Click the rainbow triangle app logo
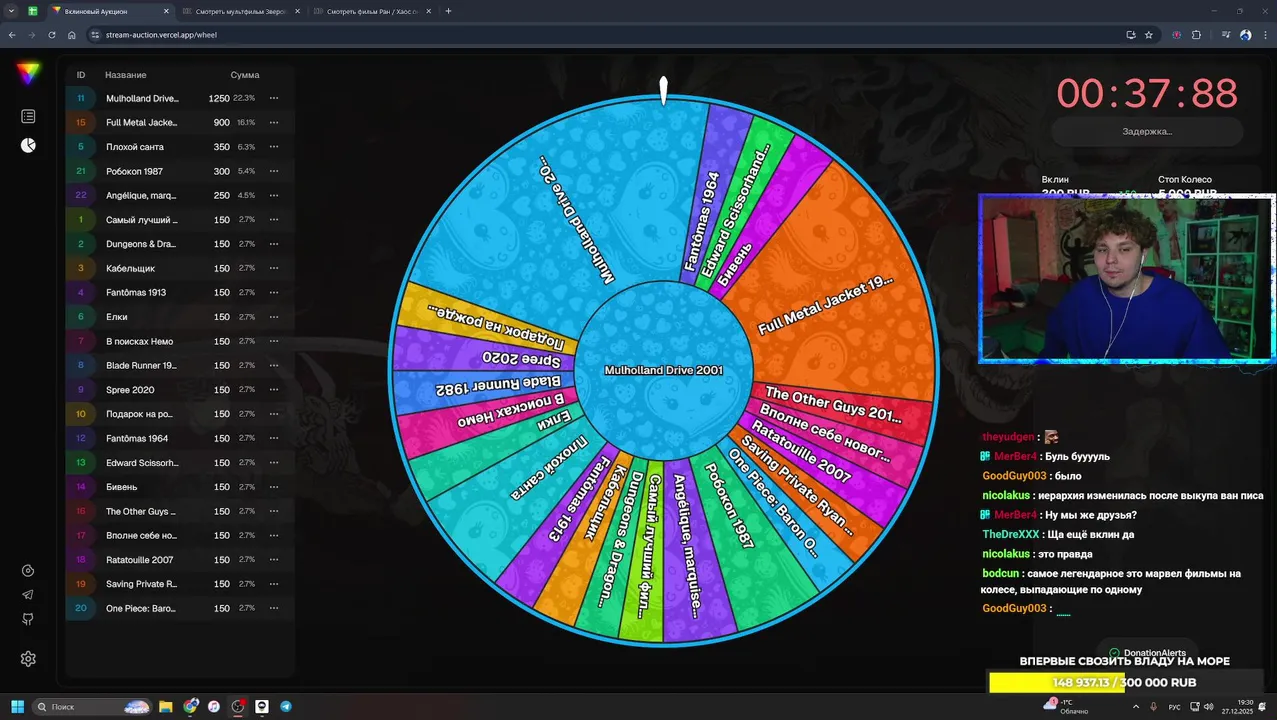 click(28, 73)
